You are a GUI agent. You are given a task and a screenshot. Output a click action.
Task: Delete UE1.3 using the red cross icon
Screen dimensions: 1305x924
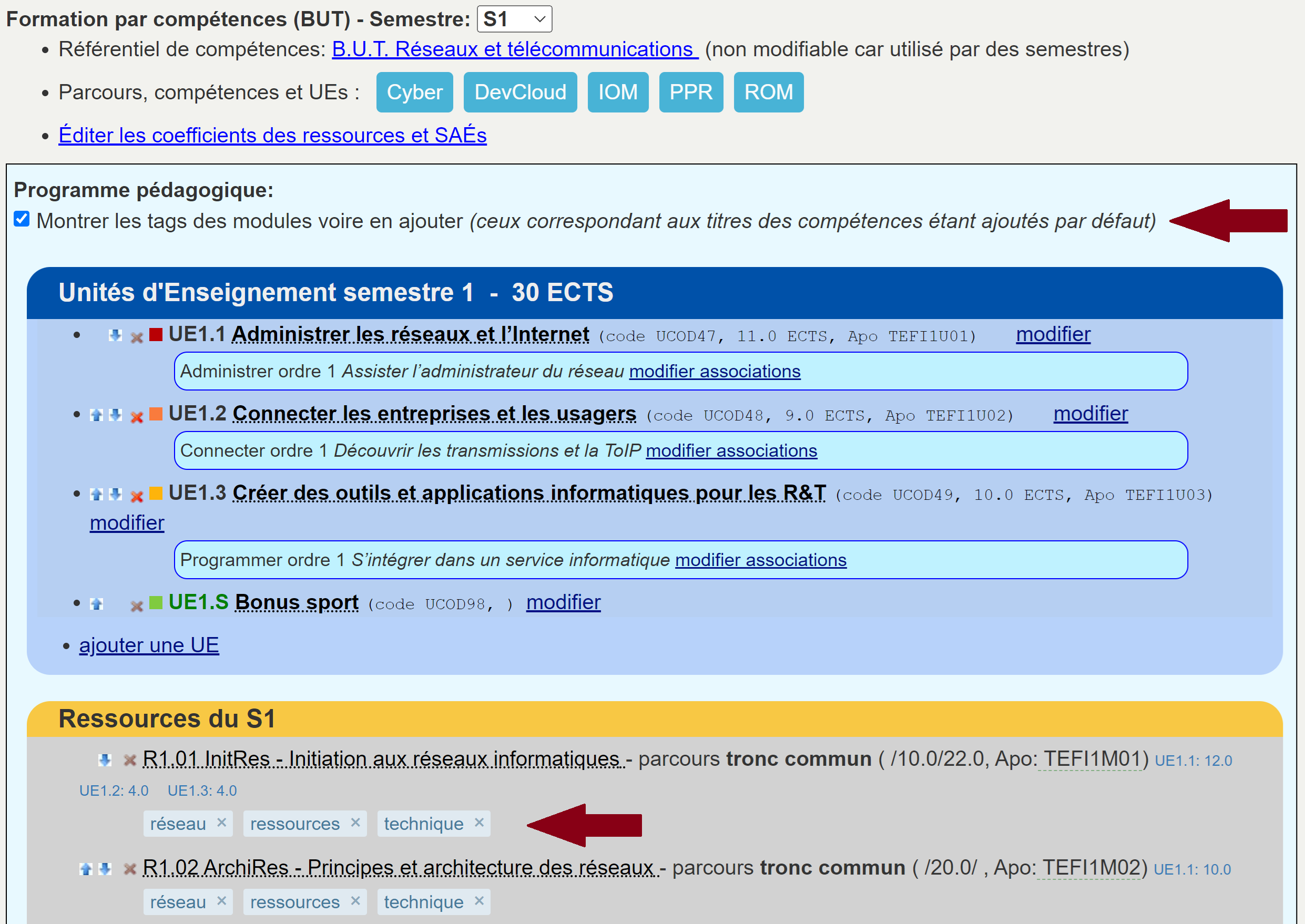tap(137, 496)
